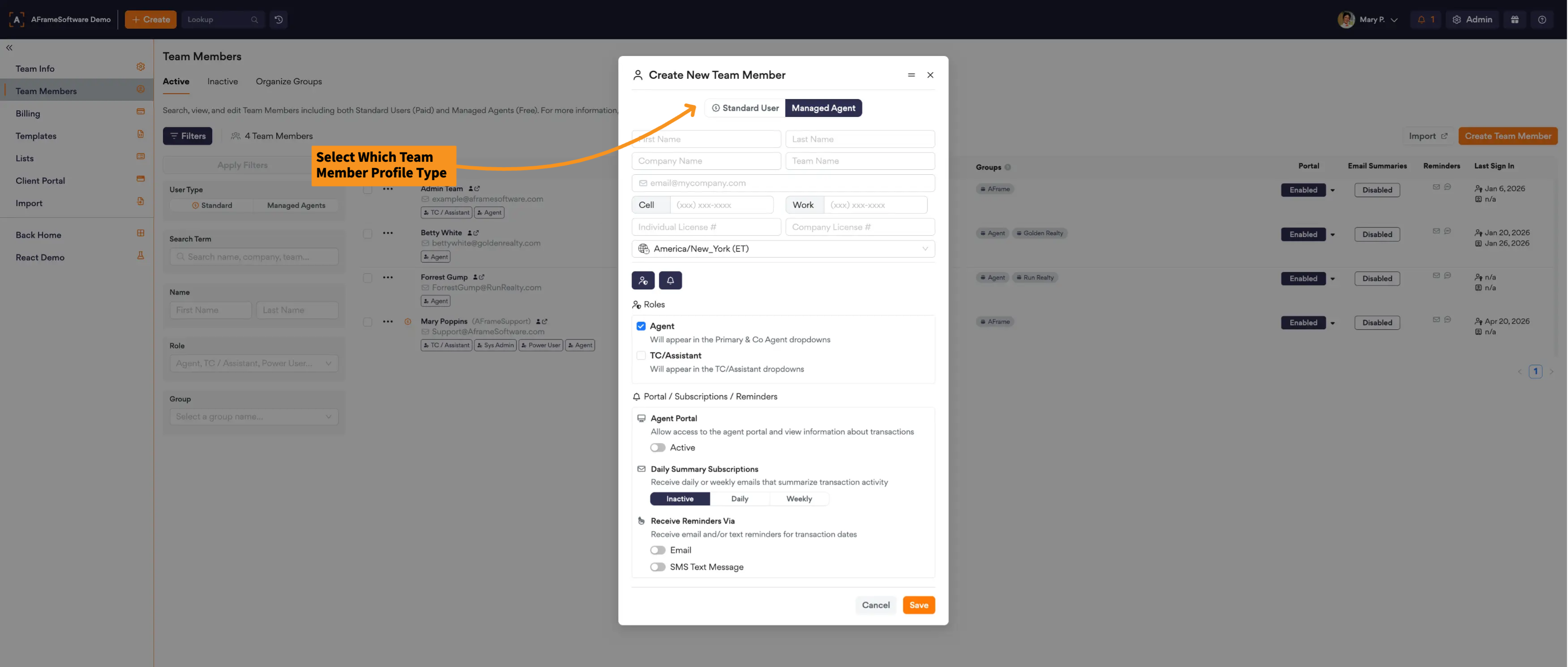
Task: Switch to the Inactive tab
Action: click(222, 82)
